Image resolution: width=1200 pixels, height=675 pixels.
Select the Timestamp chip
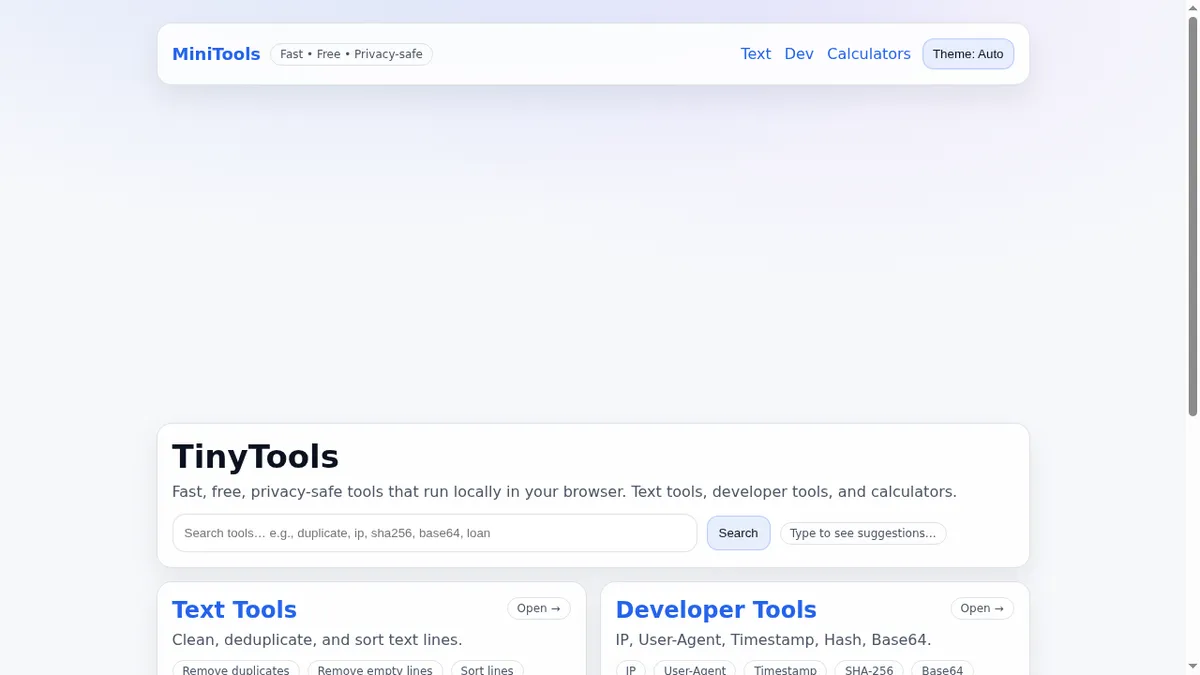pyautogui.click(x=785, y=668)
